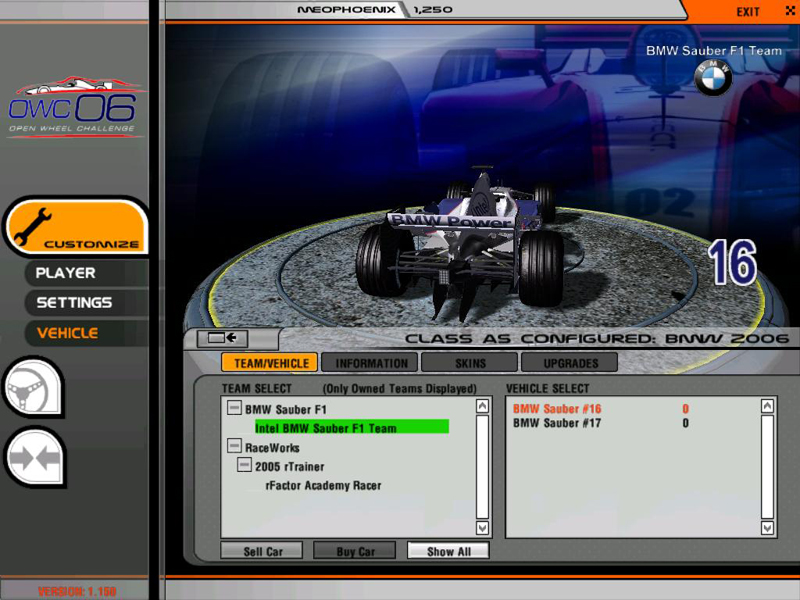Select the 2005 rTrainer tree row

coord(289,466)
